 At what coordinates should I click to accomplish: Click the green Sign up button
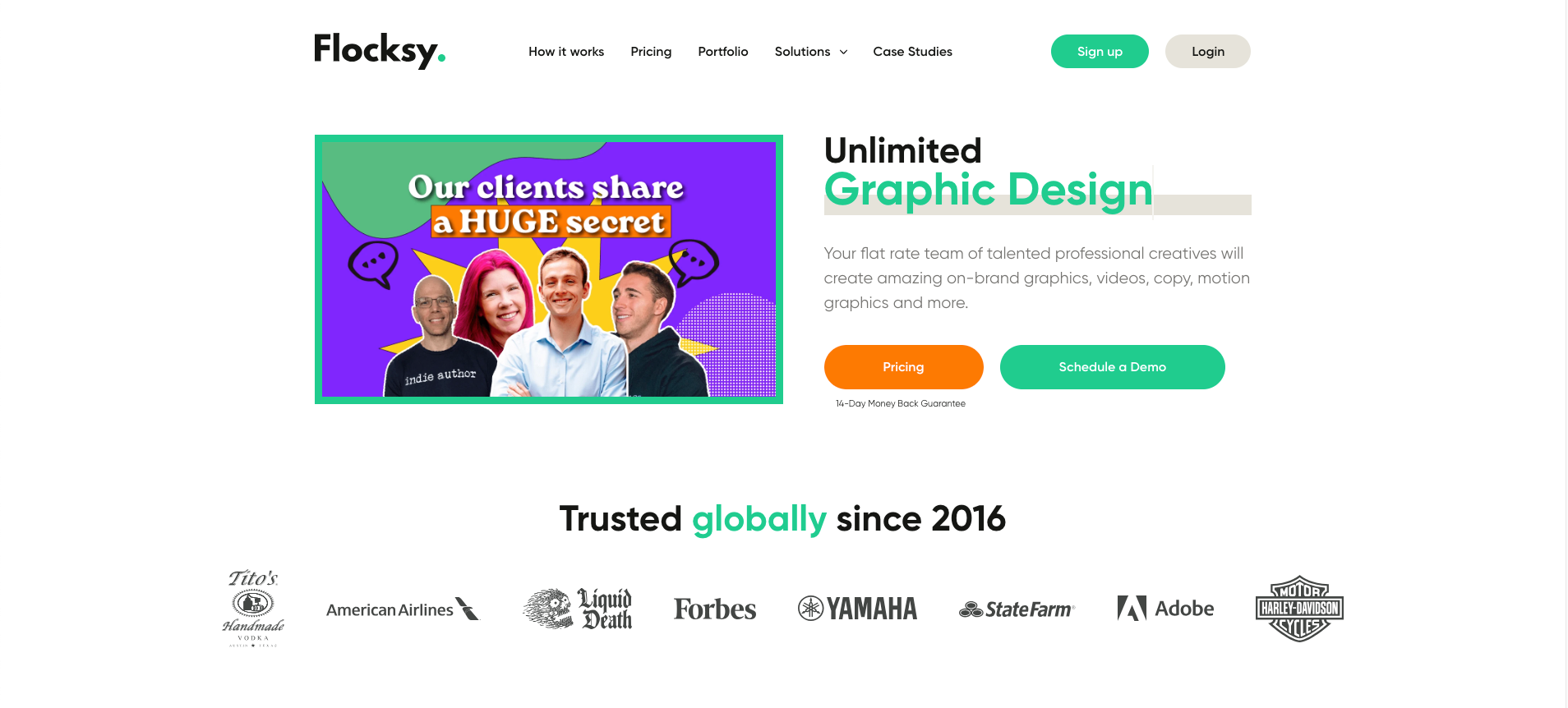1100,52
